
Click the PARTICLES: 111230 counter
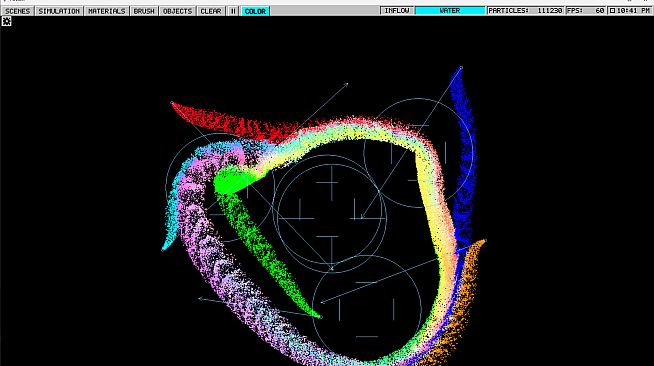tap(525, 10)
